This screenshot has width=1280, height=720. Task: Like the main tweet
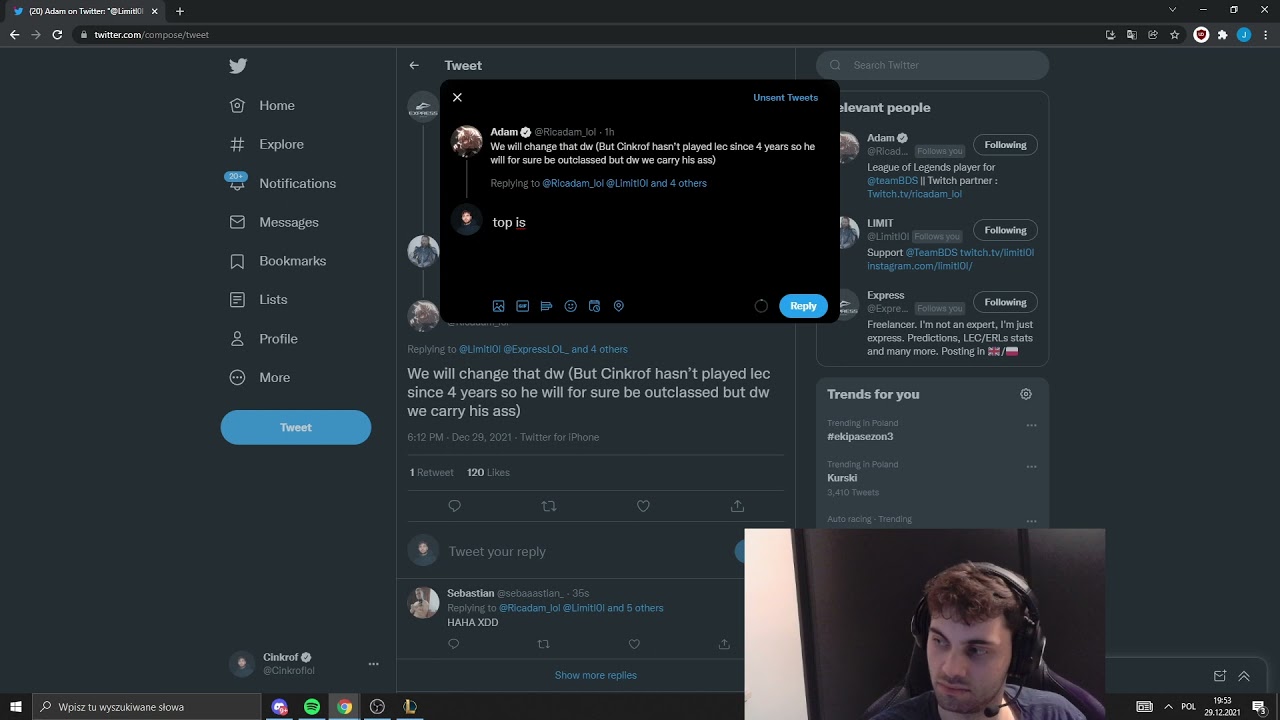point(643,506)
